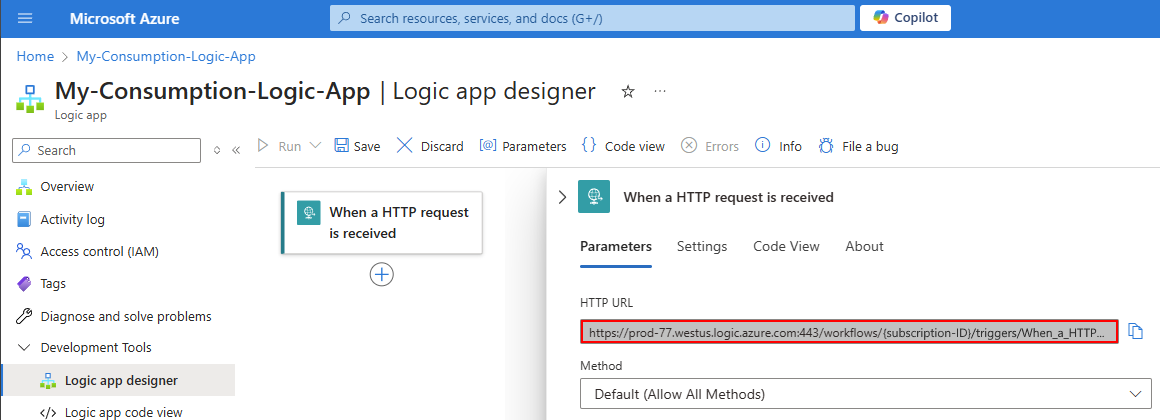
Task: File a bug using bug icon
Action: 858,146
